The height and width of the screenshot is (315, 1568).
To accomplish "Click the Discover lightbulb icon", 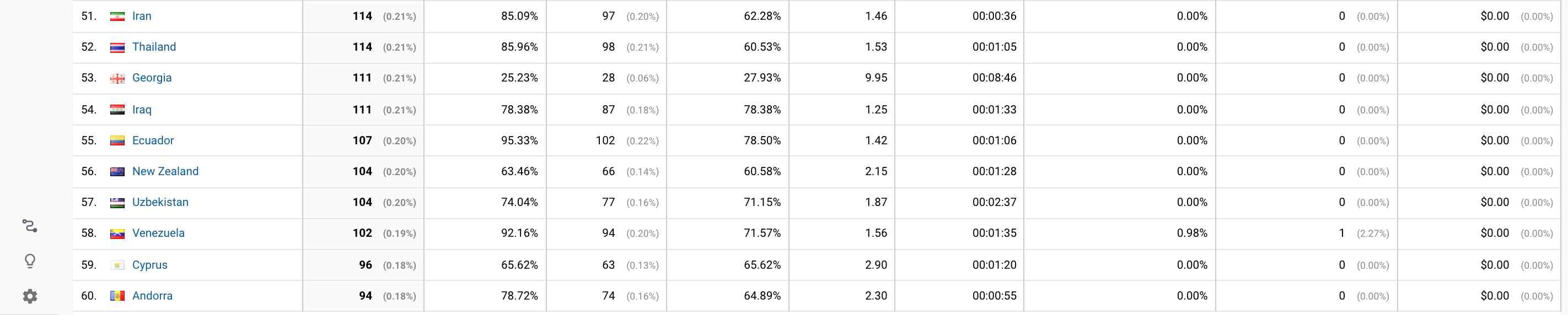I will tap(29, 261).
